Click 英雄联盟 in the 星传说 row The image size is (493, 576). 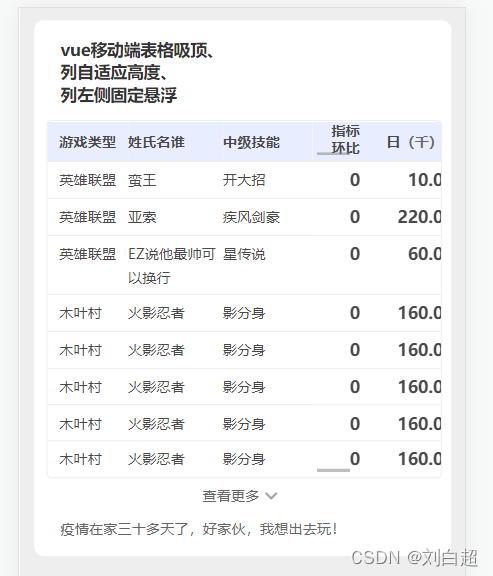pyautogui.click(x=87, y=254)
